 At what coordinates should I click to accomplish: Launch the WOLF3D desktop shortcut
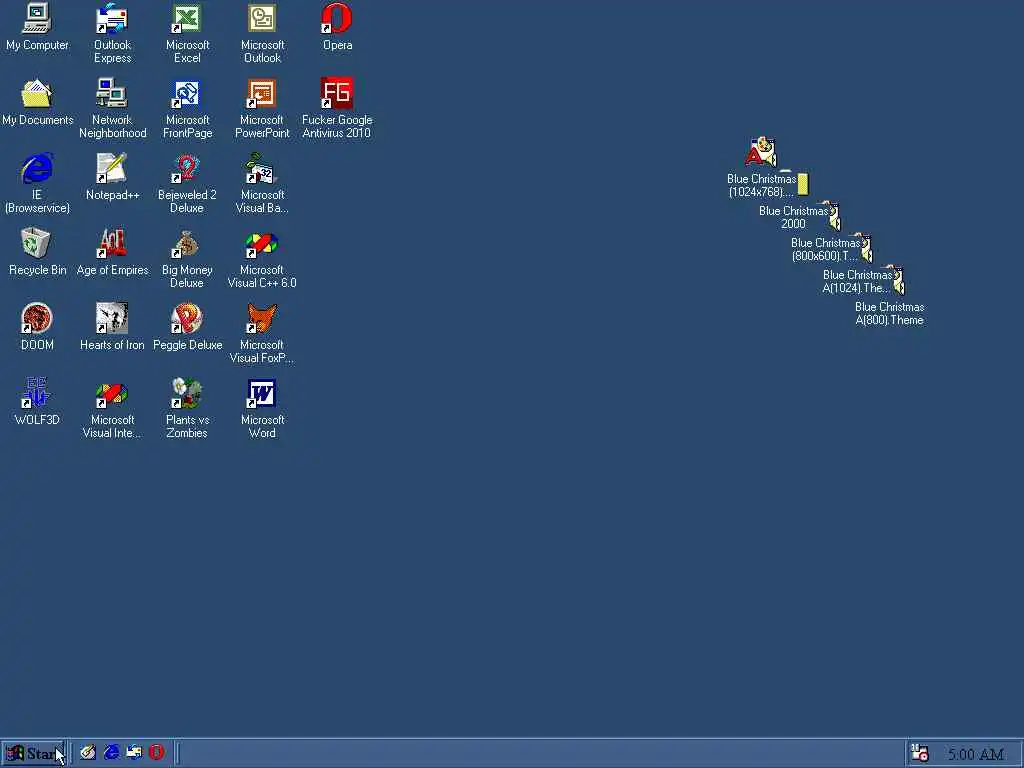(x=37, y=393)
